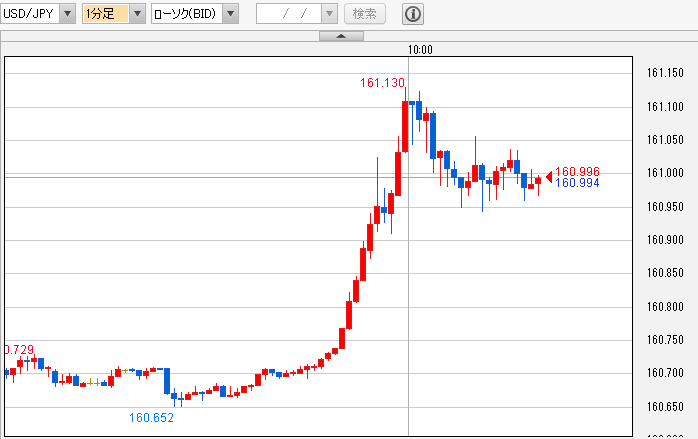Click the 160.652 low price label
Screen dimensions: 698x439
[x=151, y=418]
